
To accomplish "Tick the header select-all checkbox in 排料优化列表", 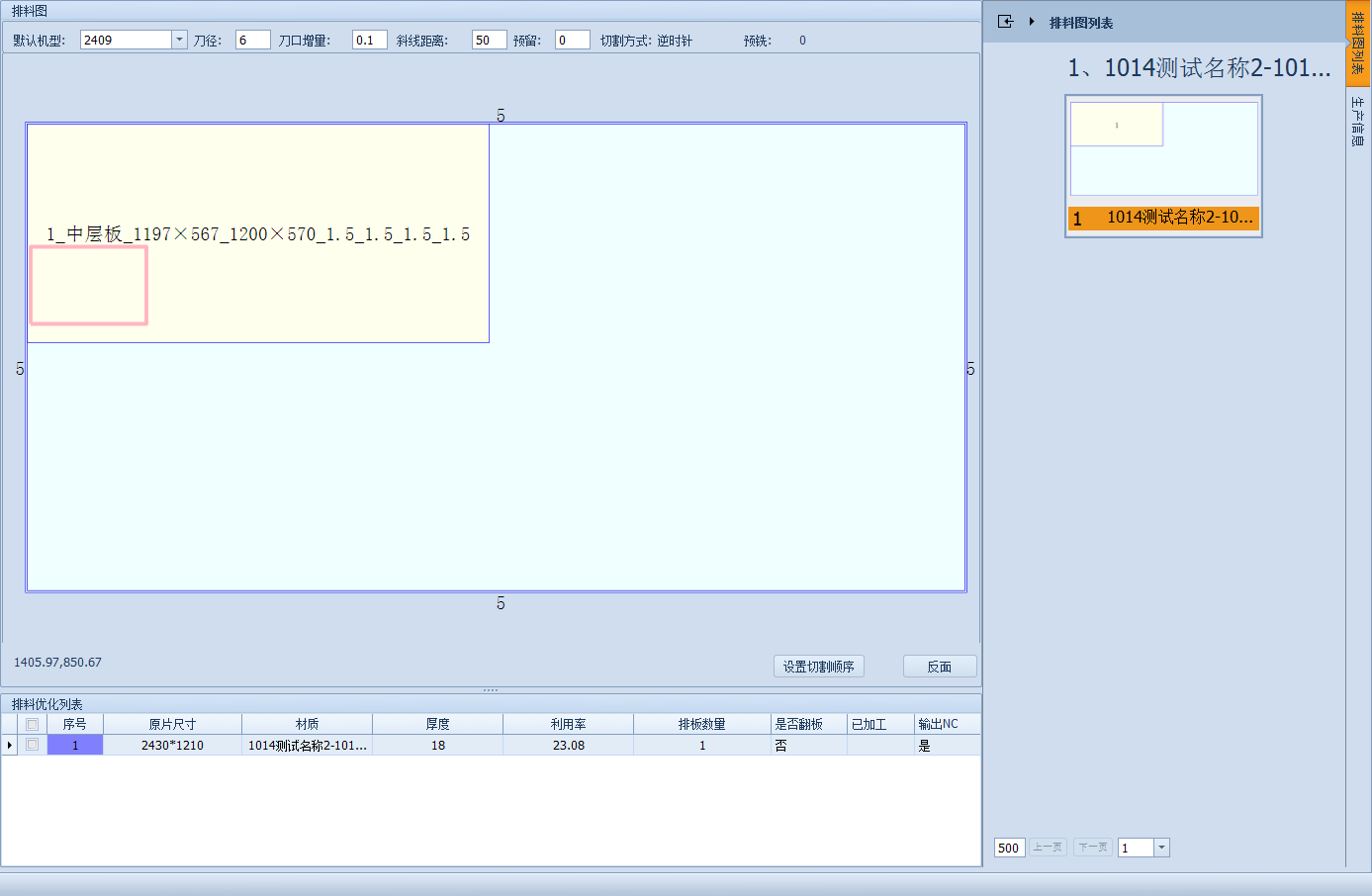I will coord(33,724).
